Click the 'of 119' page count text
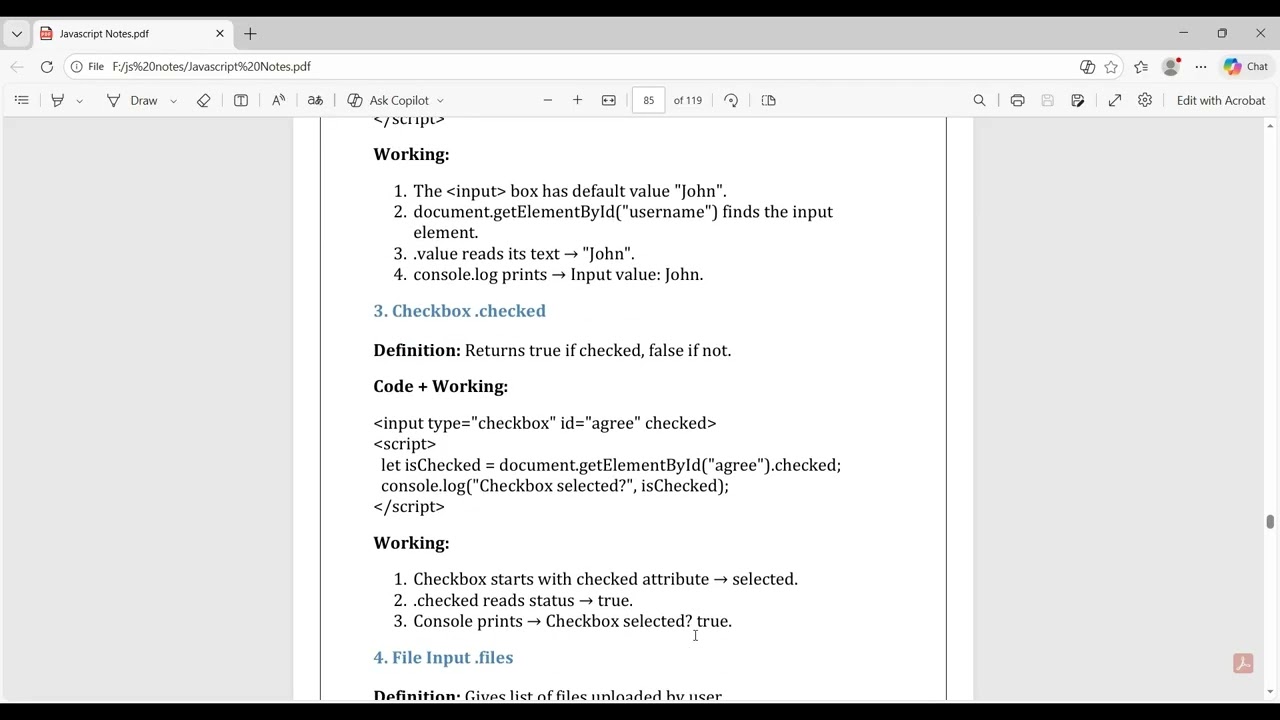The image size is (1280, 720). [688, 100]
